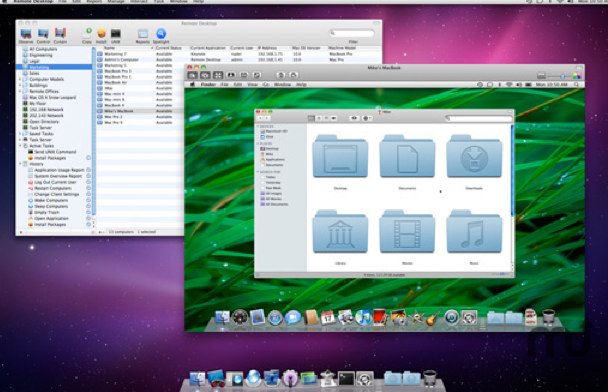This screenshot has height=392, width=608.
Task: Click Time Machine icon in the remote Dock
Action: coord(451,318)
